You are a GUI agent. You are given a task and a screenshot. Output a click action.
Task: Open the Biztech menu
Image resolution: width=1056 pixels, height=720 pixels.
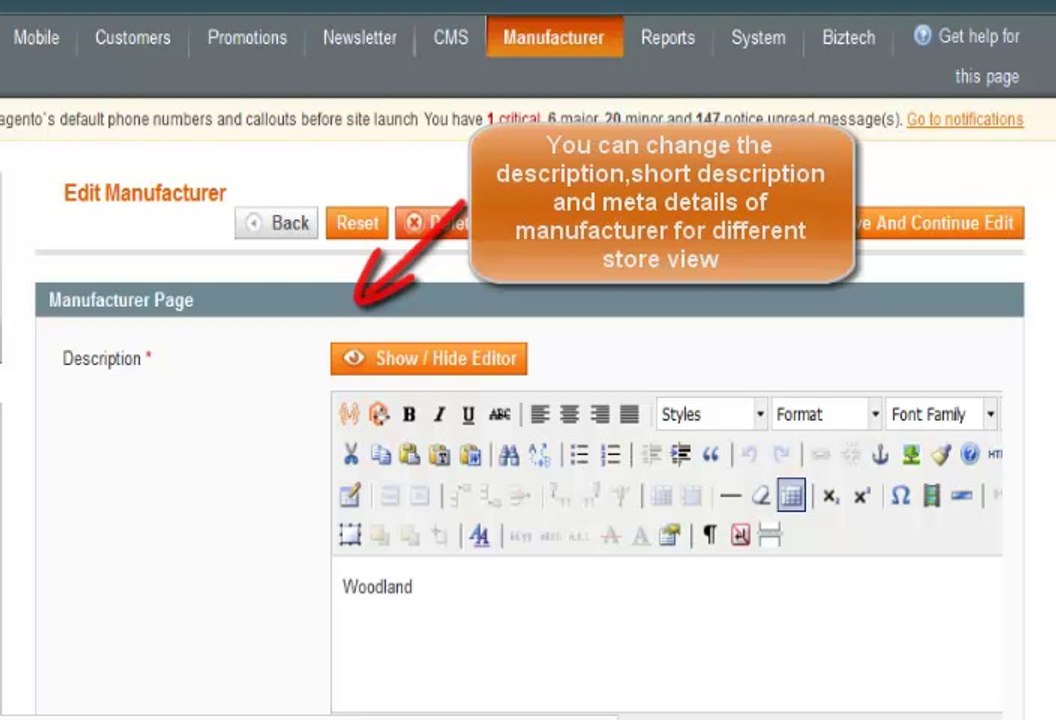tap(849, 38)
